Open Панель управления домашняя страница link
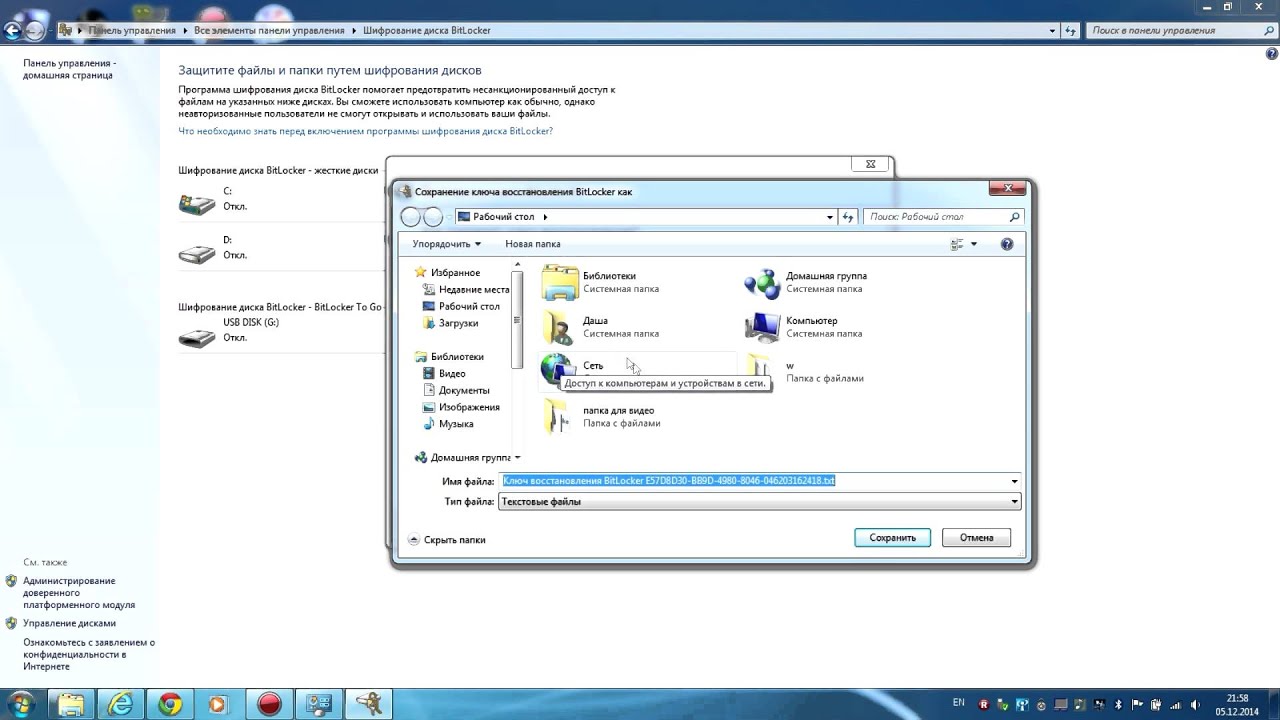This screenshot has height=720, width=1280. click(70, 69)
